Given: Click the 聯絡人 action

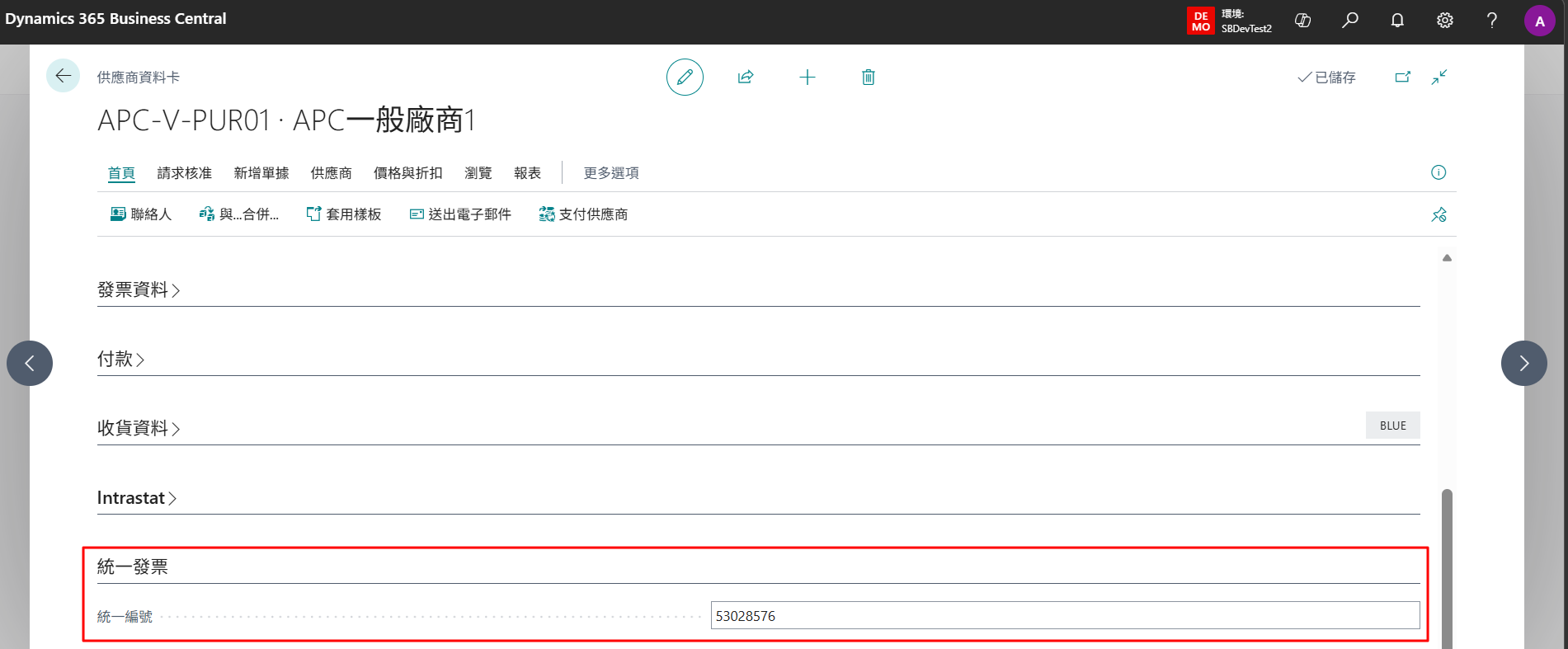Looking at the screenshot, I should click(141, 214).
